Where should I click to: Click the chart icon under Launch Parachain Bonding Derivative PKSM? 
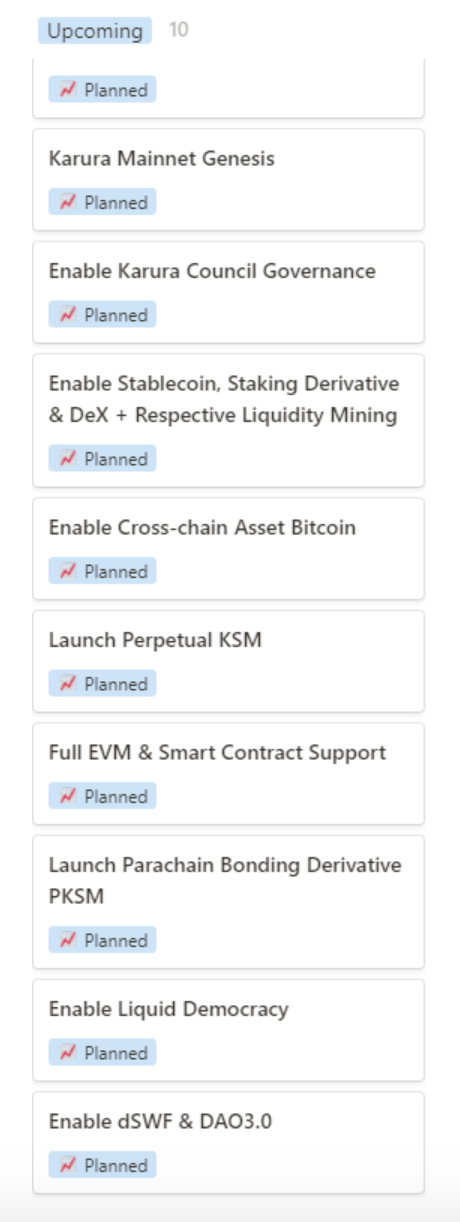(68, 940)
